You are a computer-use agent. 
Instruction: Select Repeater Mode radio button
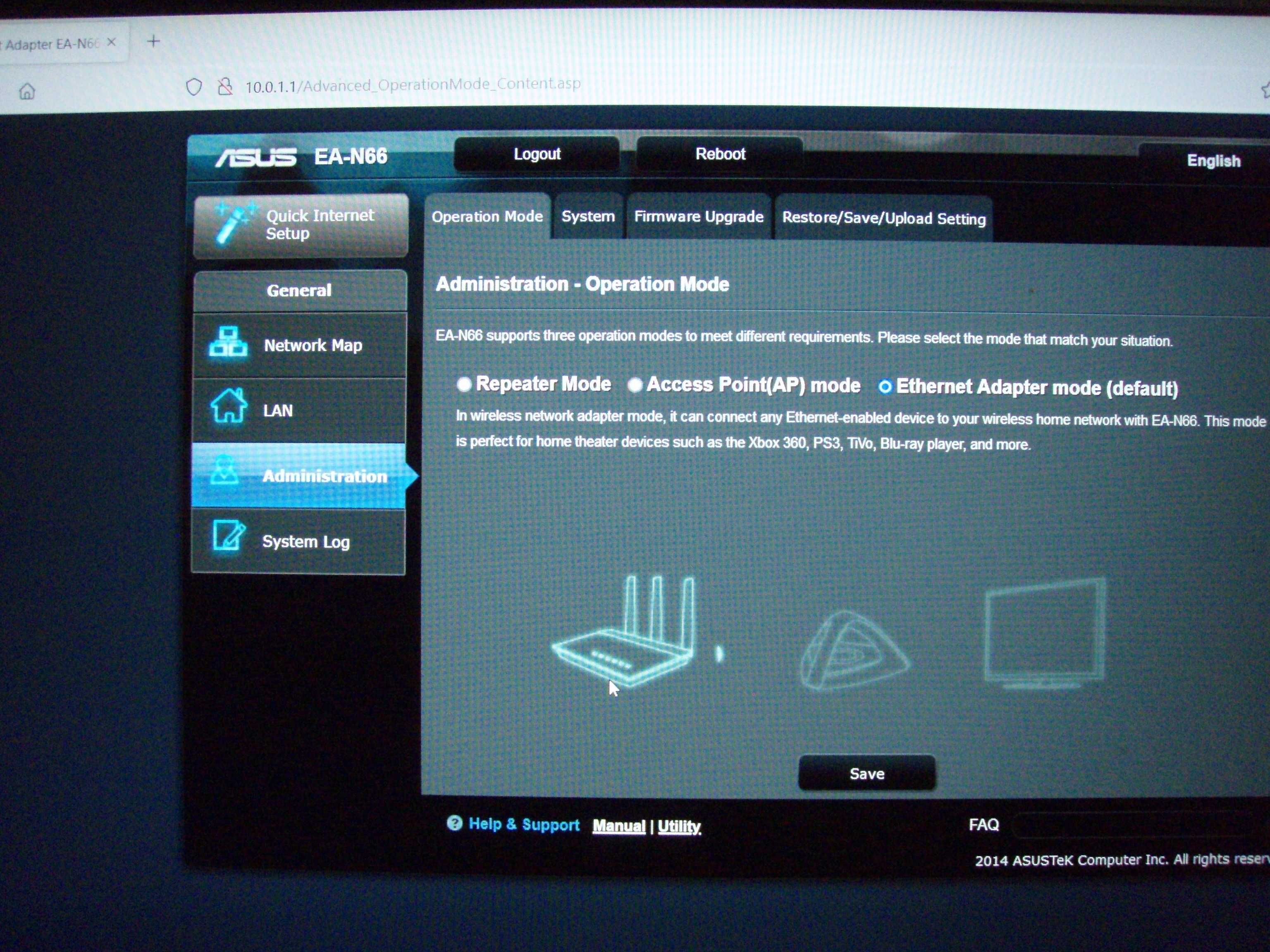tap(464, 384)
